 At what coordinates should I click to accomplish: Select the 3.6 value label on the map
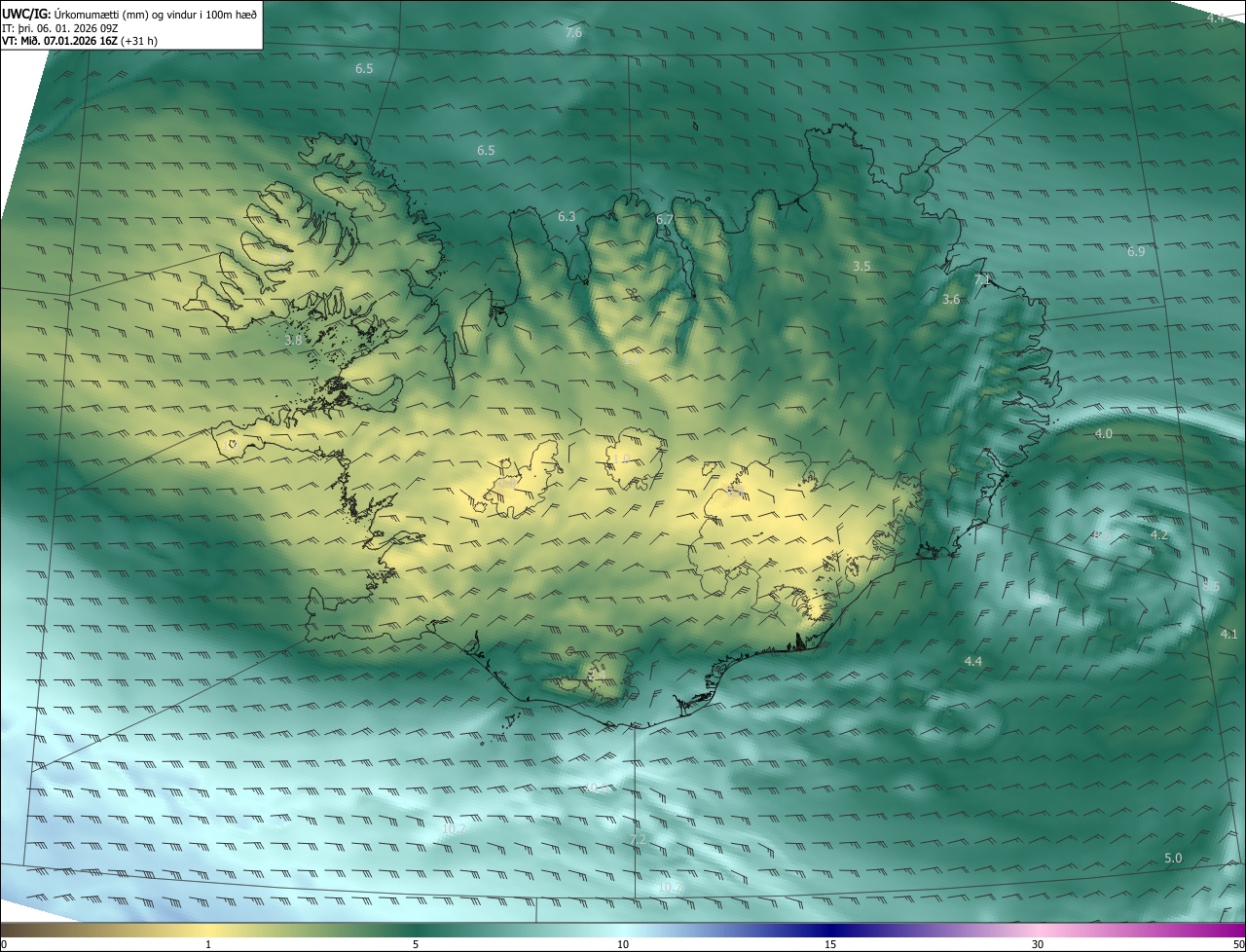point(951,300)
